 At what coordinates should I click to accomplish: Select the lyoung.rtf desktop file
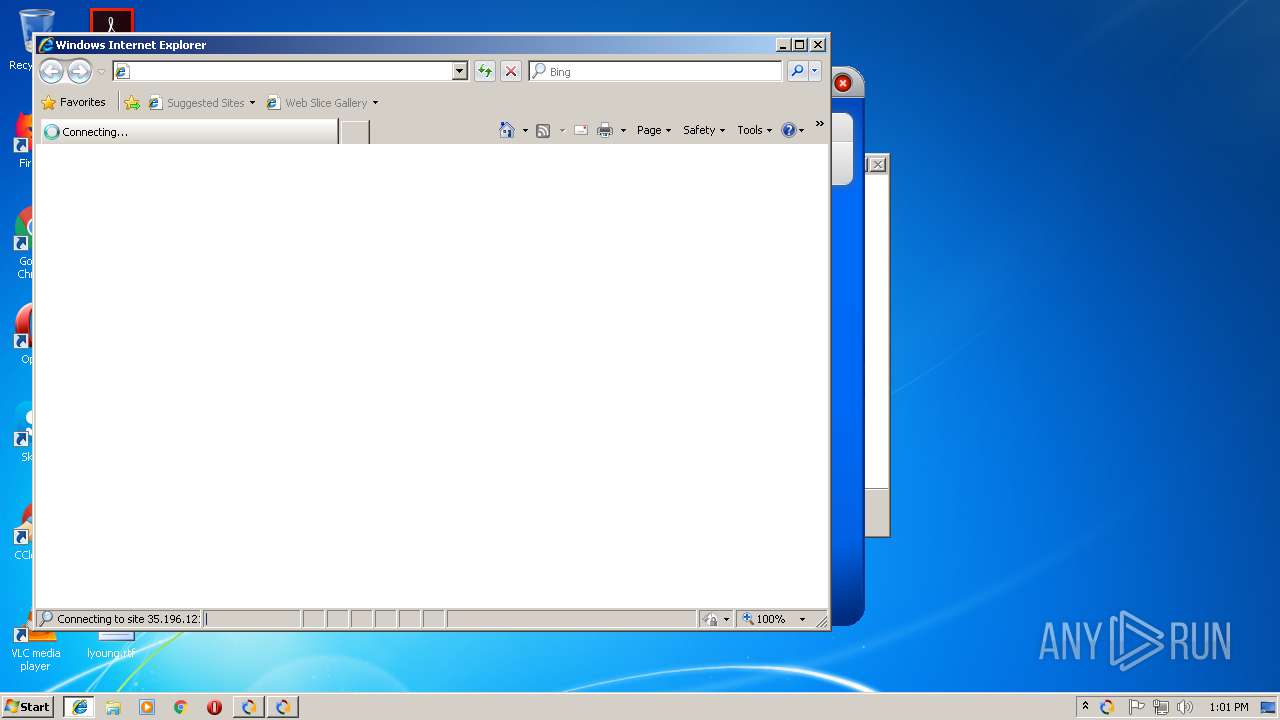click(x=111, y=645)
